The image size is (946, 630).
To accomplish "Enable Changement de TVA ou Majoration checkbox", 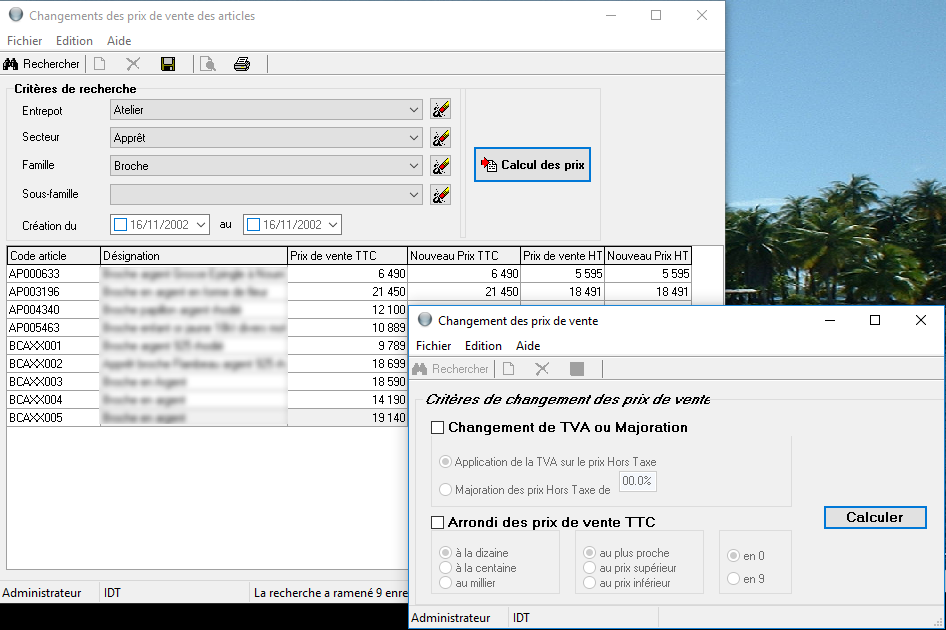I will point(437,428).
